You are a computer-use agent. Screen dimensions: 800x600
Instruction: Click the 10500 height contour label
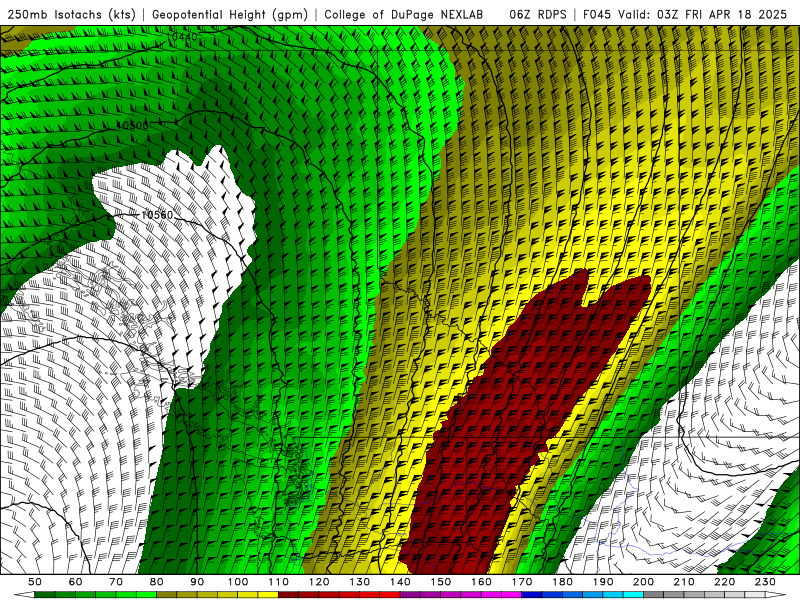click(x=133, y=125)
